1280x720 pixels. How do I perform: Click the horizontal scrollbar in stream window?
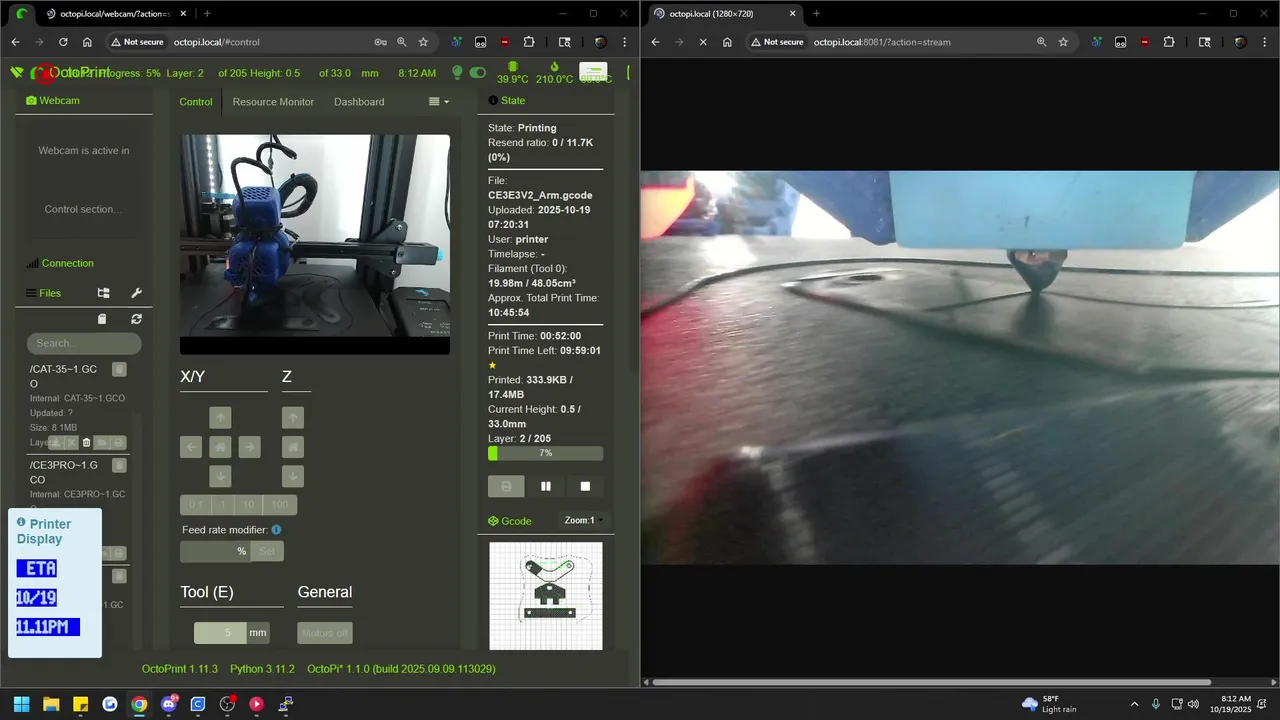click(x=931, y=682)
